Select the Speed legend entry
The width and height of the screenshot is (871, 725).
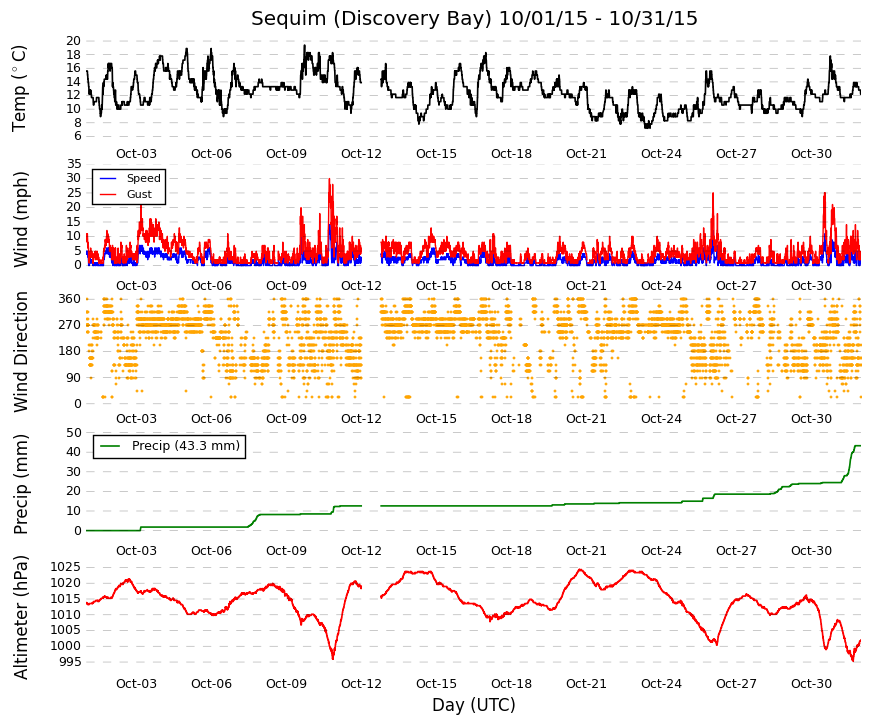point(130,178)
